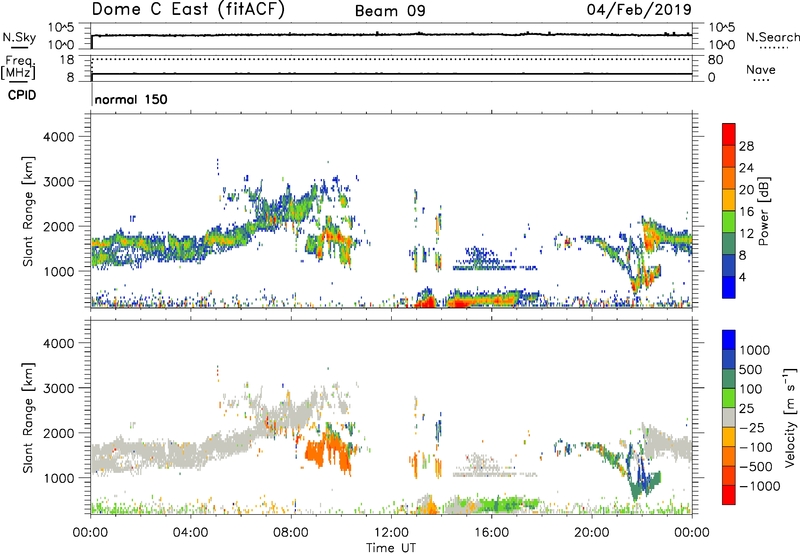800x554 pixels.
Task: Click the '12:00' time axis tick label
Action: (x=391, y=533)
